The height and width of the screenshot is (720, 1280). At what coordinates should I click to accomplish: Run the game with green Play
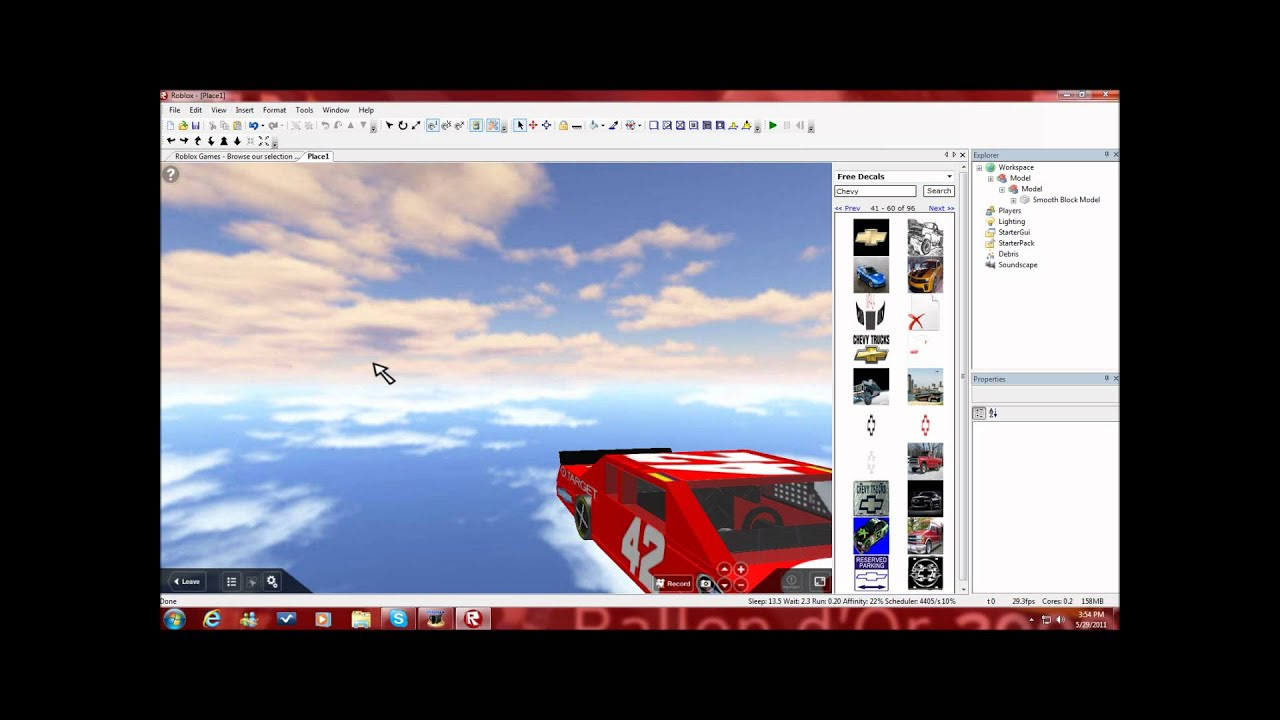(x=772, y=125)
